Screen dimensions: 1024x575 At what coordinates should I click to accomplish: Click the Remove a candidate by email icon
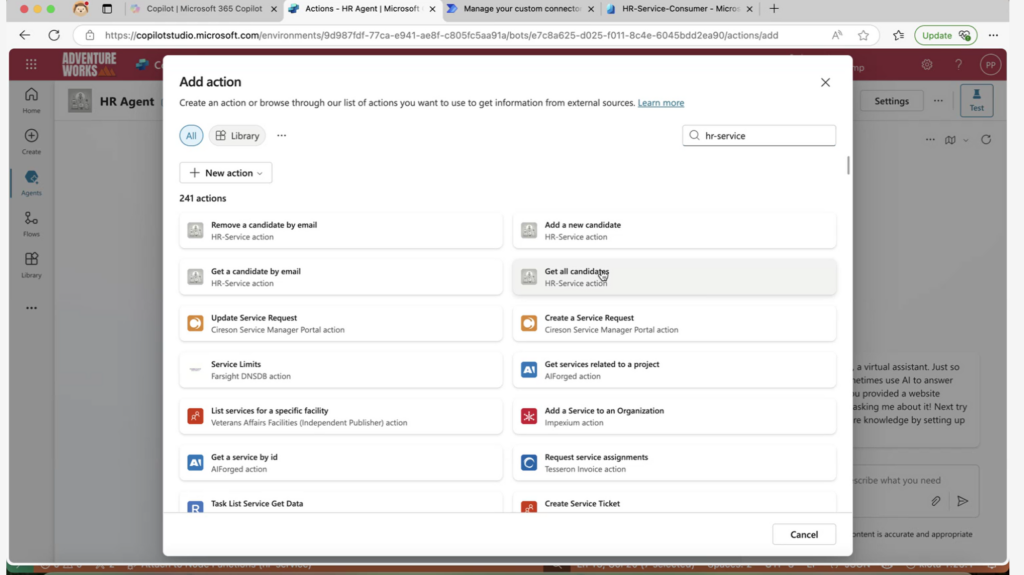(195, 230)
